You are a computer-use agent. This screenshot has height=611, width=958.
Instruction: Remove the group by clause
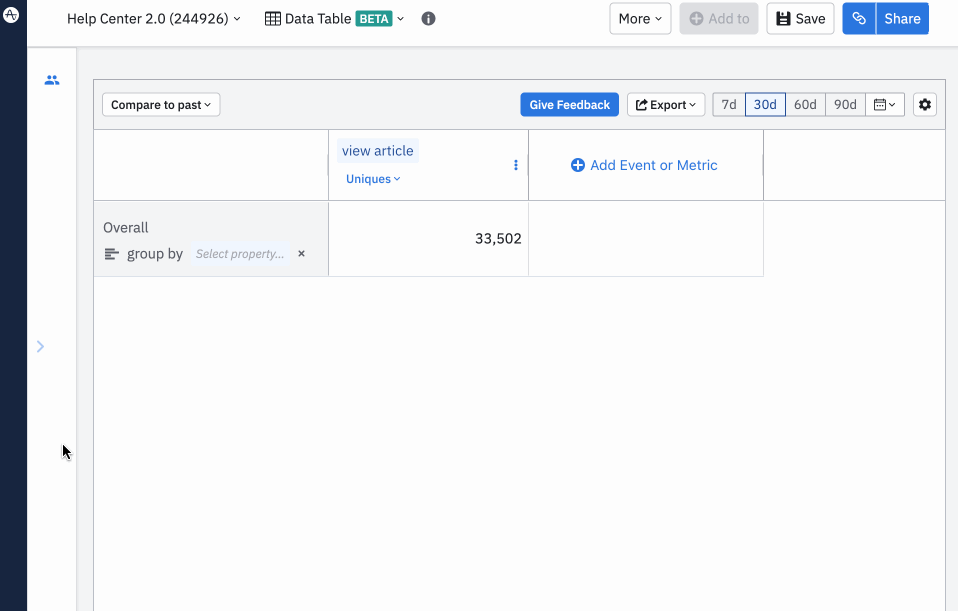click(x=301, y=254)
